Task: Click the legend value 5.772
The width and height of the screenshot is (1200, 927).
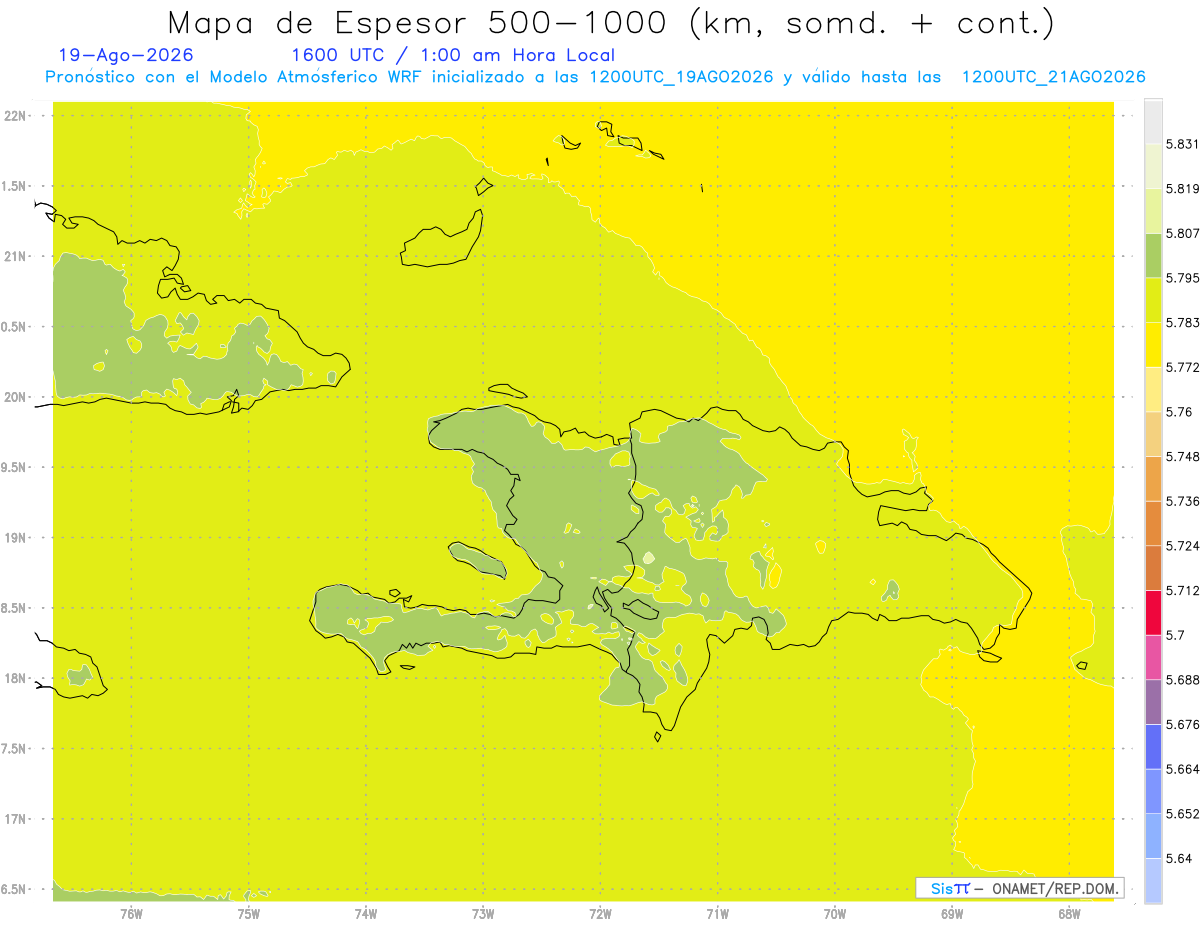Action: pos(1183,367)
